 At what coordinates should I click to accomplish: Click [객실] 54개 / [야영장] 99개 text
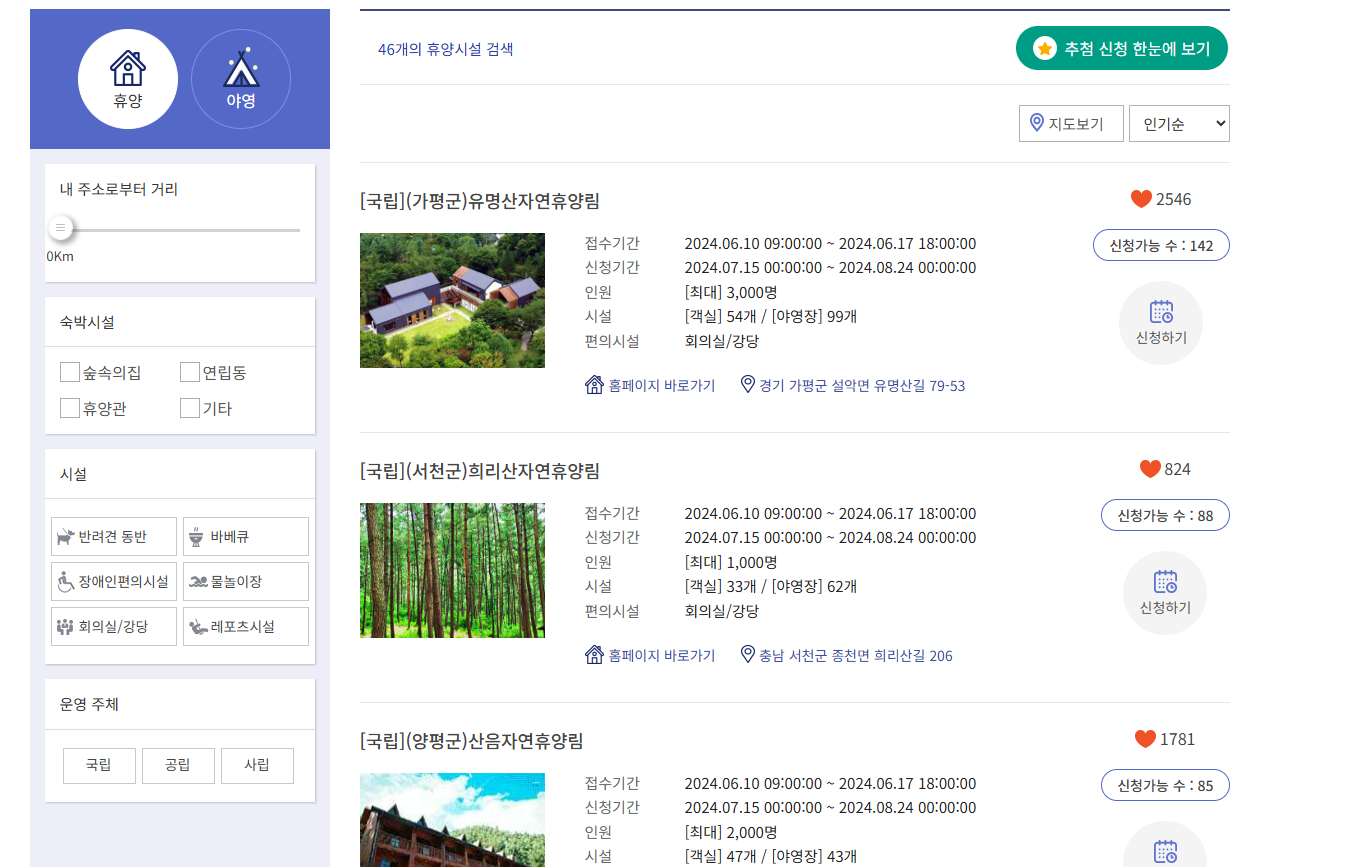coord(771,316)
